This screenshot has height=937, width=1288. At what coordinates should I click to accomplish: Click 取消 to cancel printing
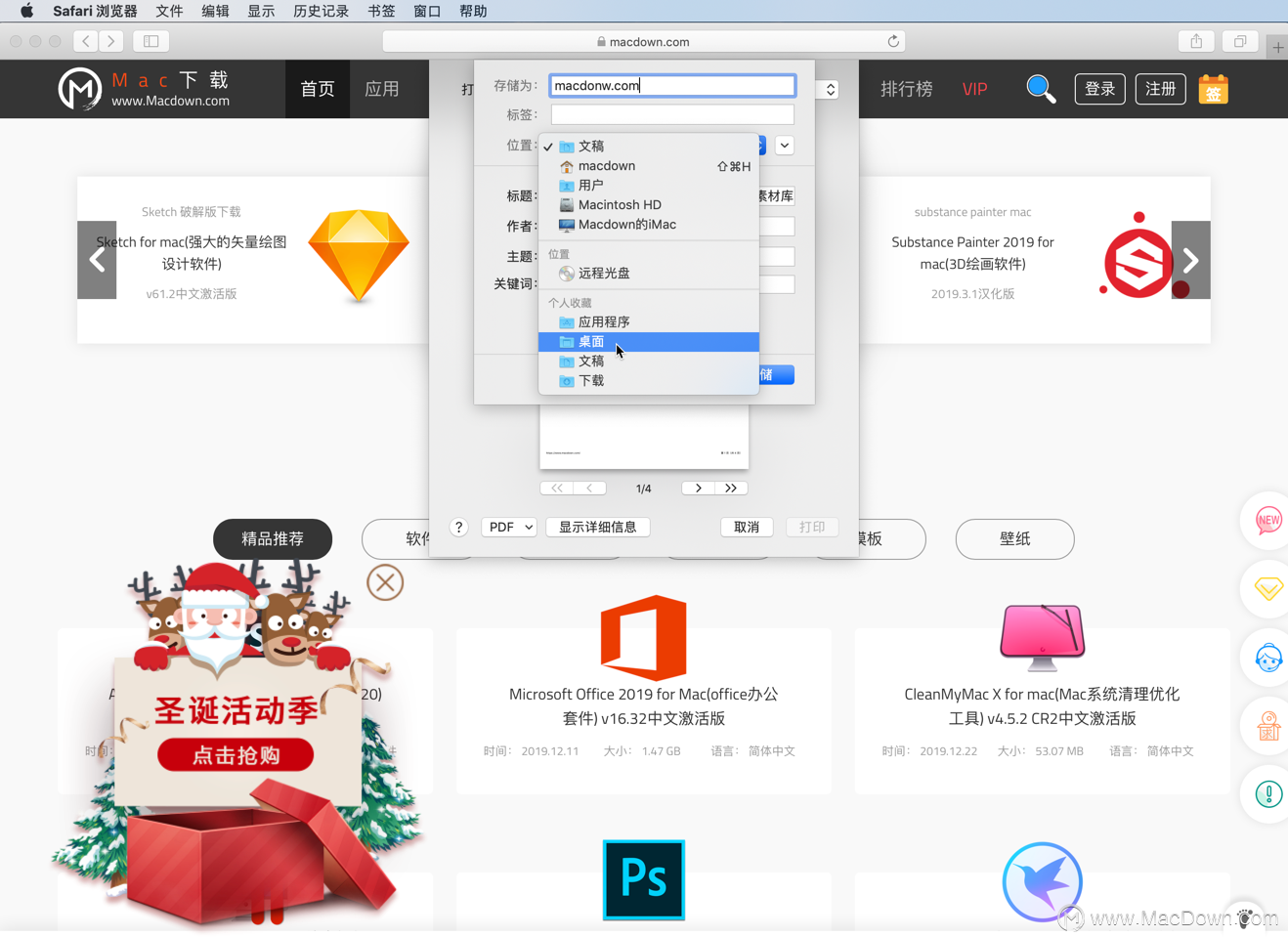click(747, 527)
